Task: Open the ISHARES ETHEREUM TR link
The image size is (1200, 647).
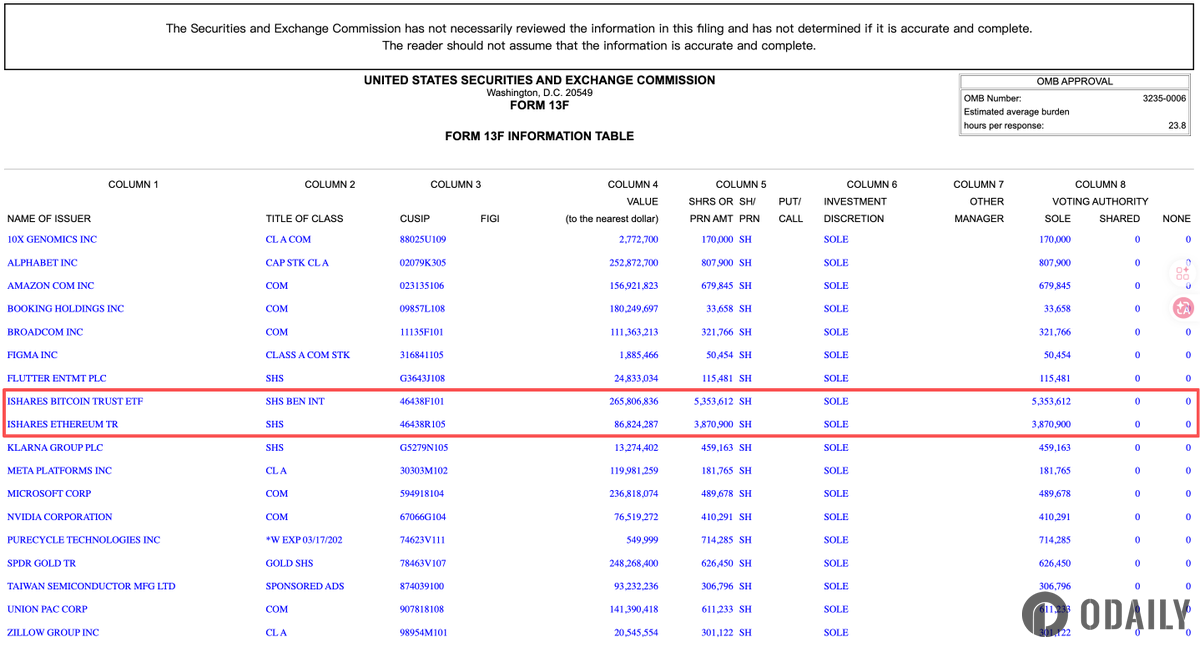Action: point(60,424)
